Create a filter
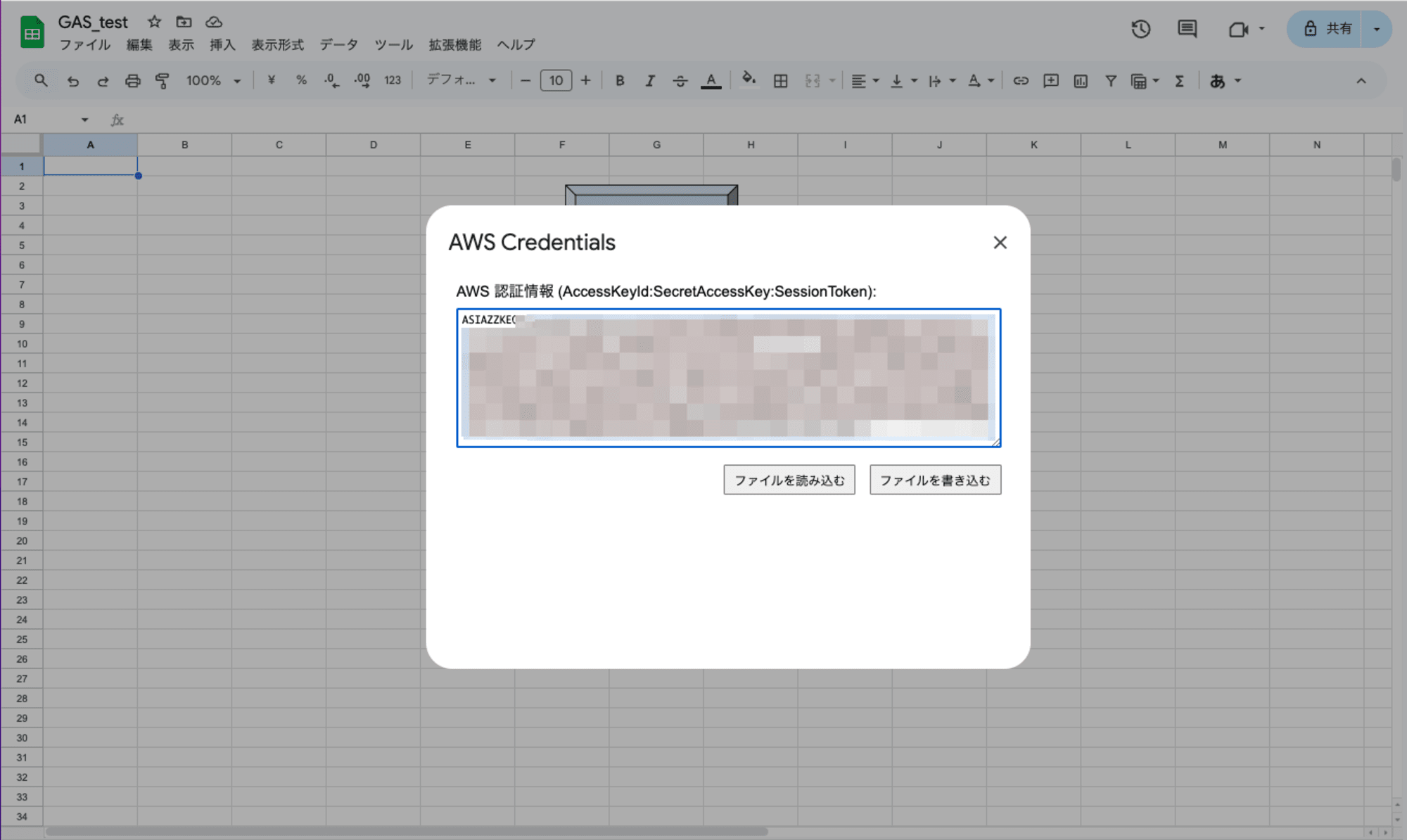The width and height of the screenshot is (1407, 840). point(1111,81)
